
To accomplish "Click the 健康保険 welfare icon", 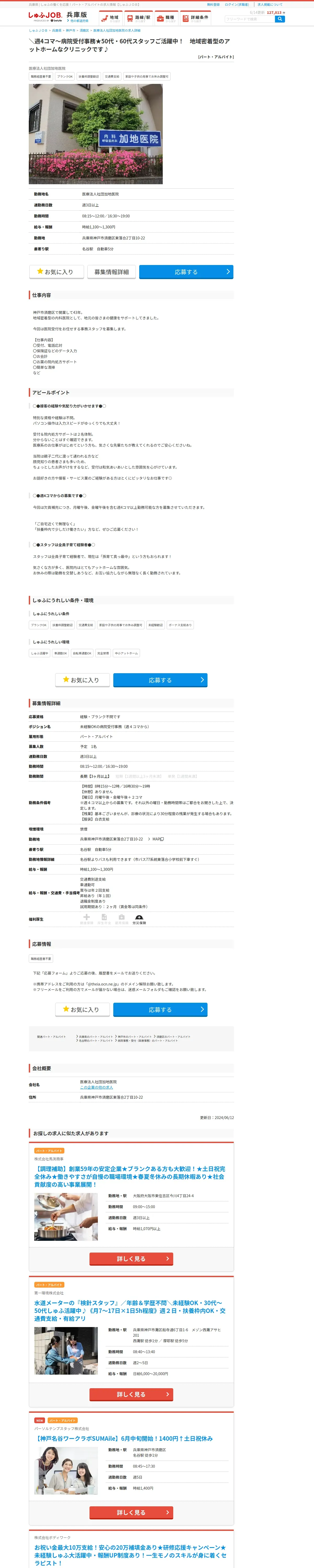I will click(x=87, y=919).
